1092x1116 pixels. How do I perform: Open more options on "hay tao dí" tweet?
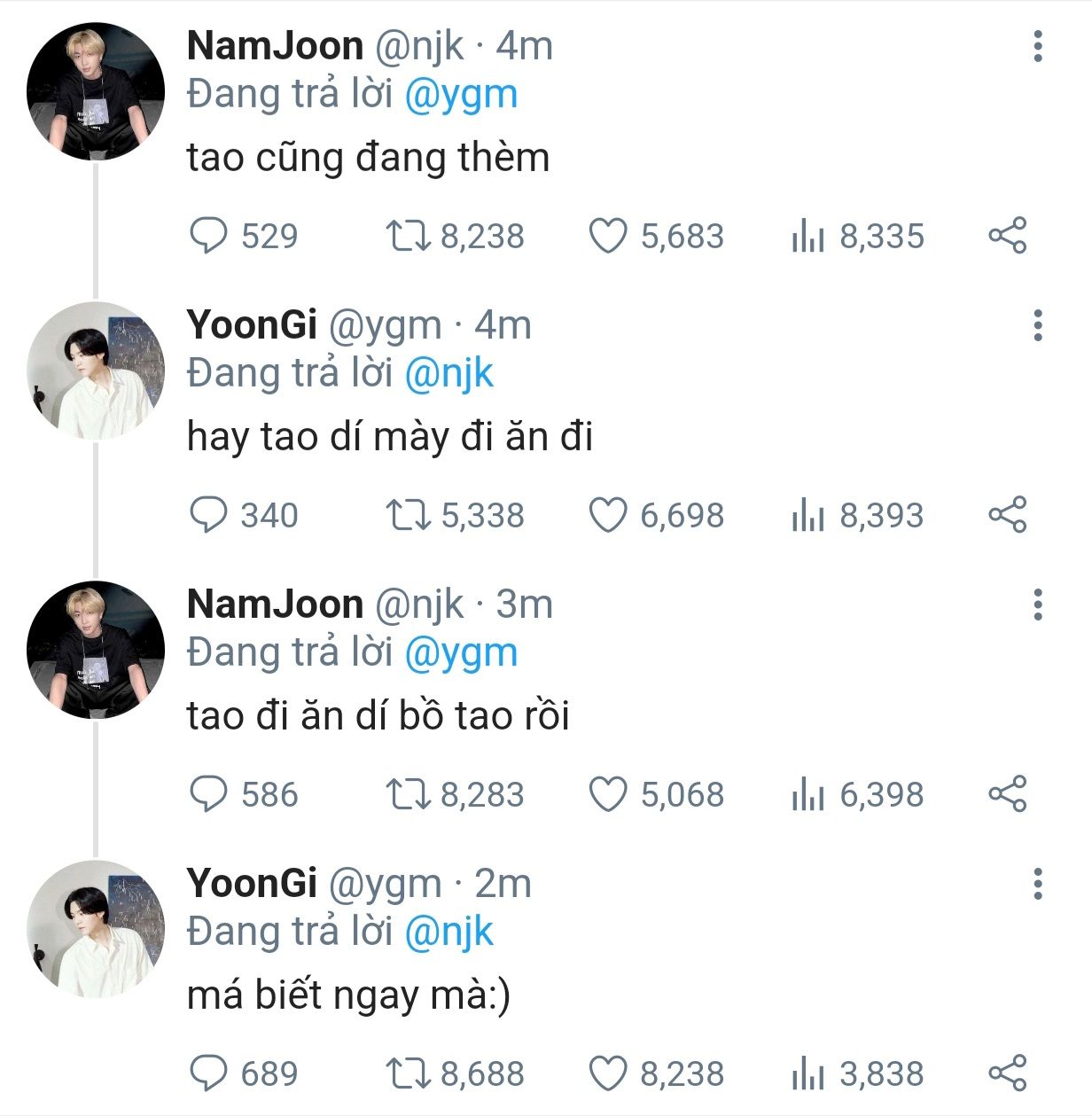pos(1038,325)
